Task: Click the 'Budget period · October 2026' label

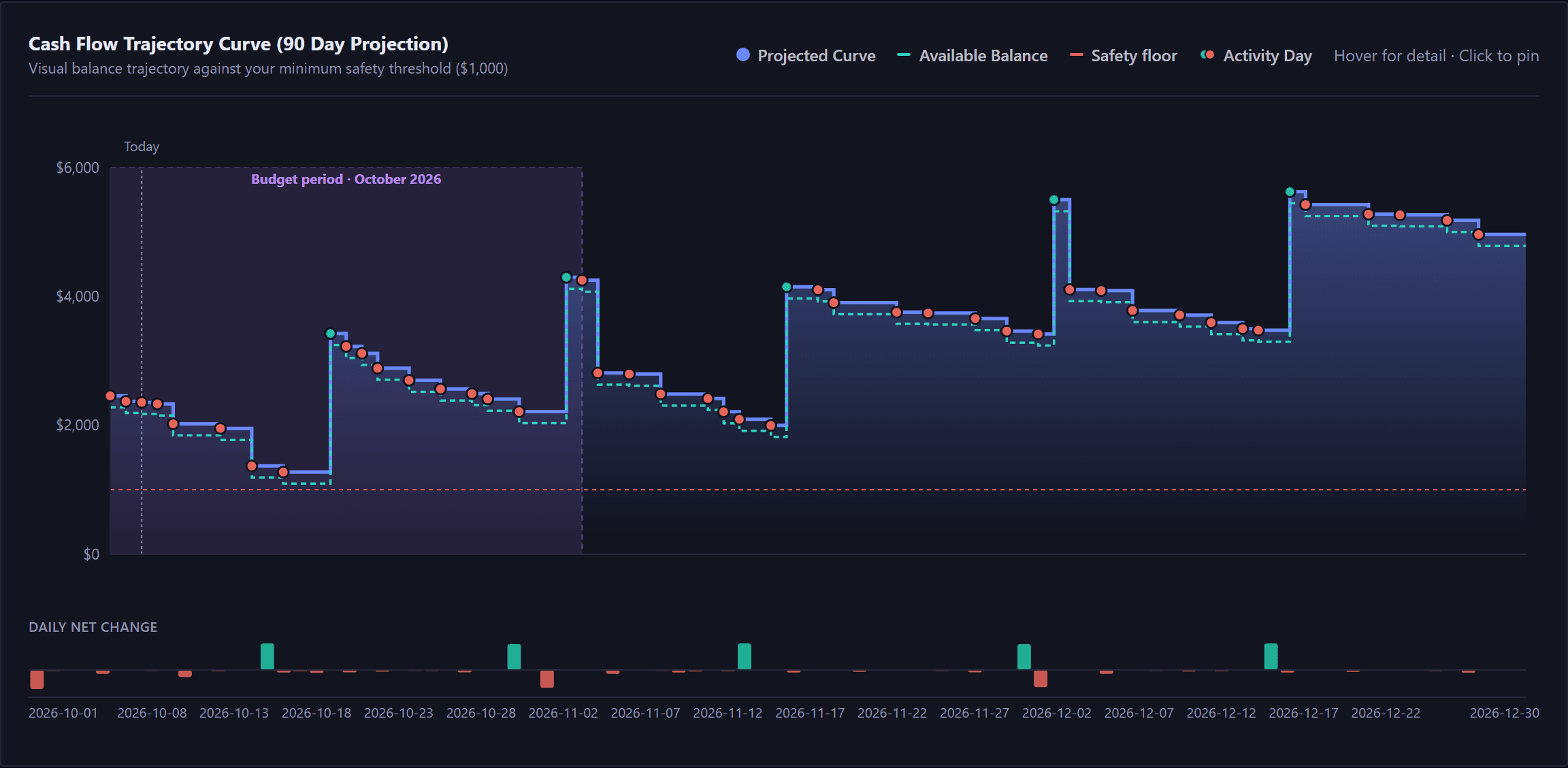Action: click(346, 179)
